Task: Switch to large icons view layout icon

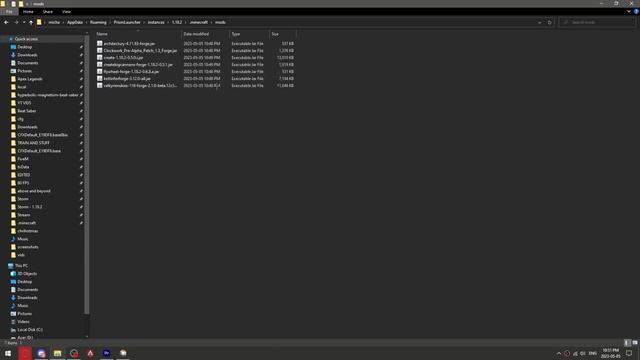Action: point(635,343)
